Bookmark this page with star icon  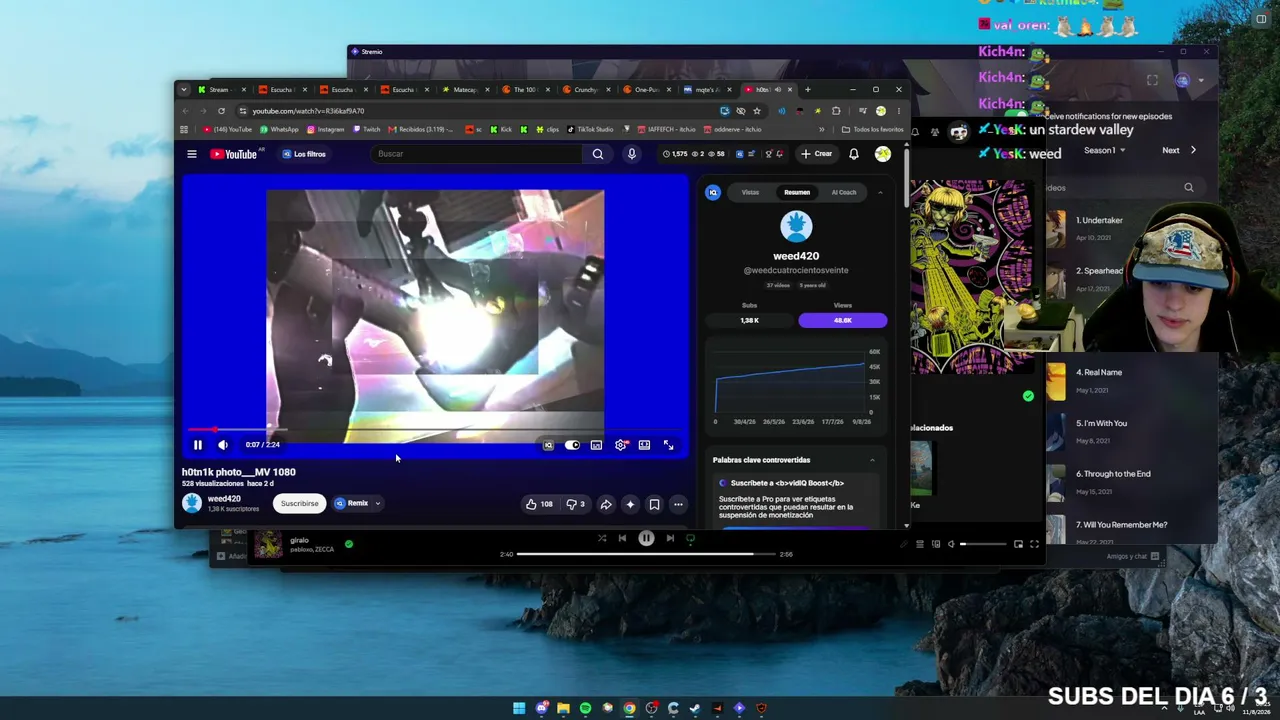[x=757, y=111]
